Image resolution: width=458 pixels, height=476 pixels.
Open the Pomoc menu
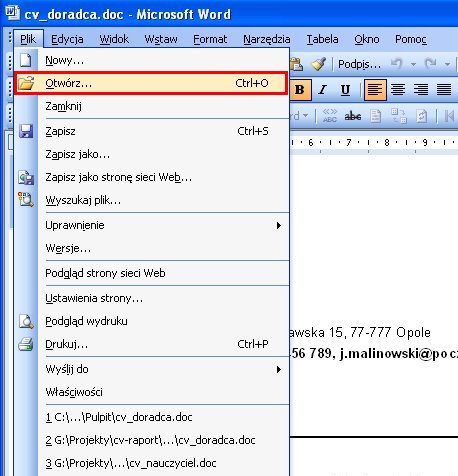[411, 39]
